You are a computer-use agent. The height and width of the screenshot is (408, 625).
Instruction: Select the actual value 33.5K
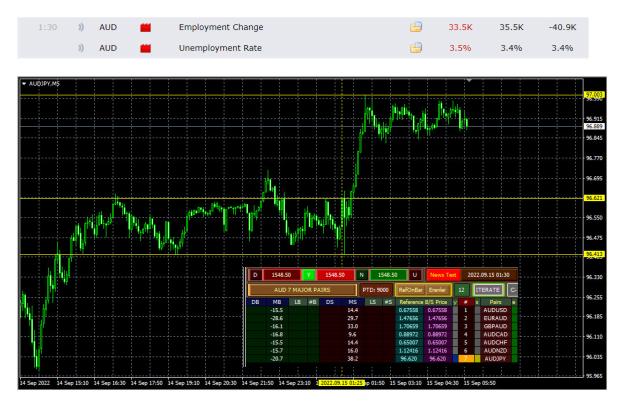460,27
